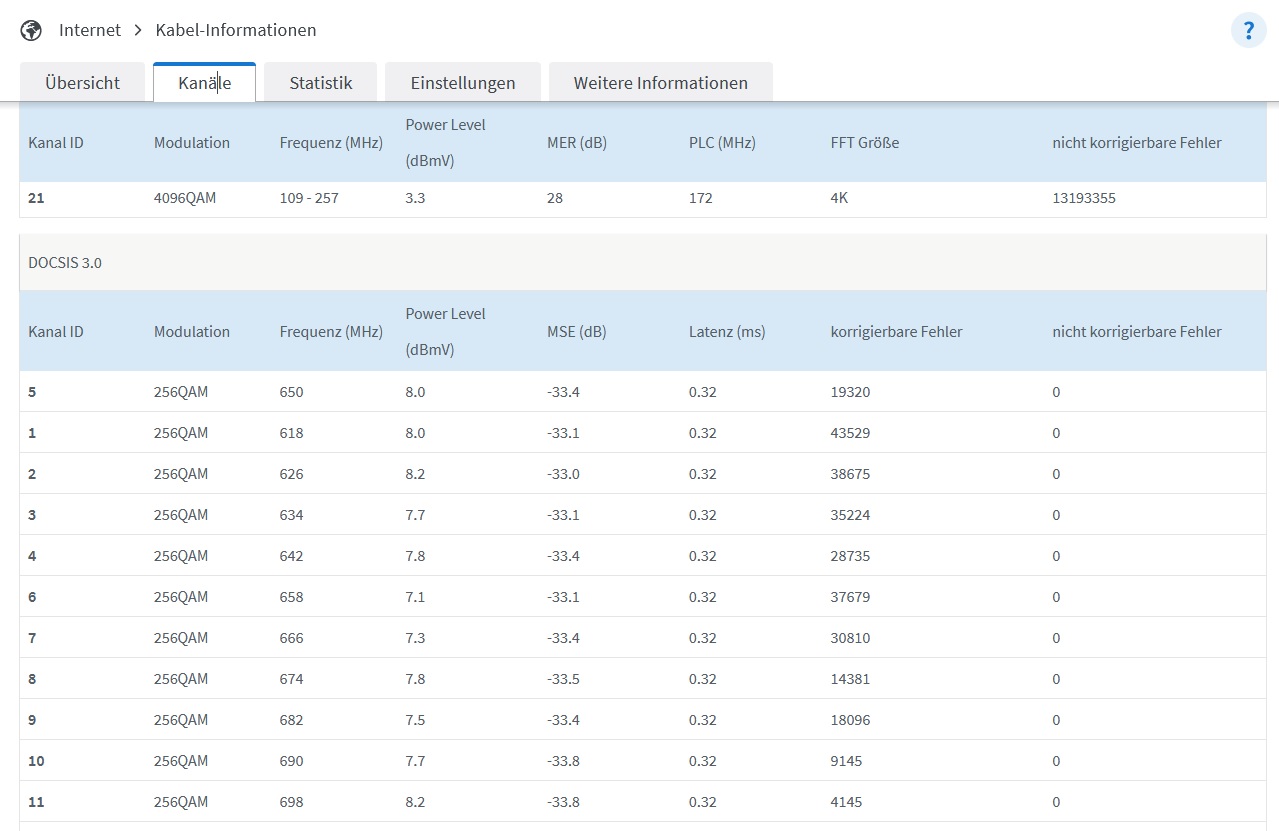This screenshot has height=831, width=1279.
Task: Click the FFT Größe column header
Action: [x=864, y=143]
